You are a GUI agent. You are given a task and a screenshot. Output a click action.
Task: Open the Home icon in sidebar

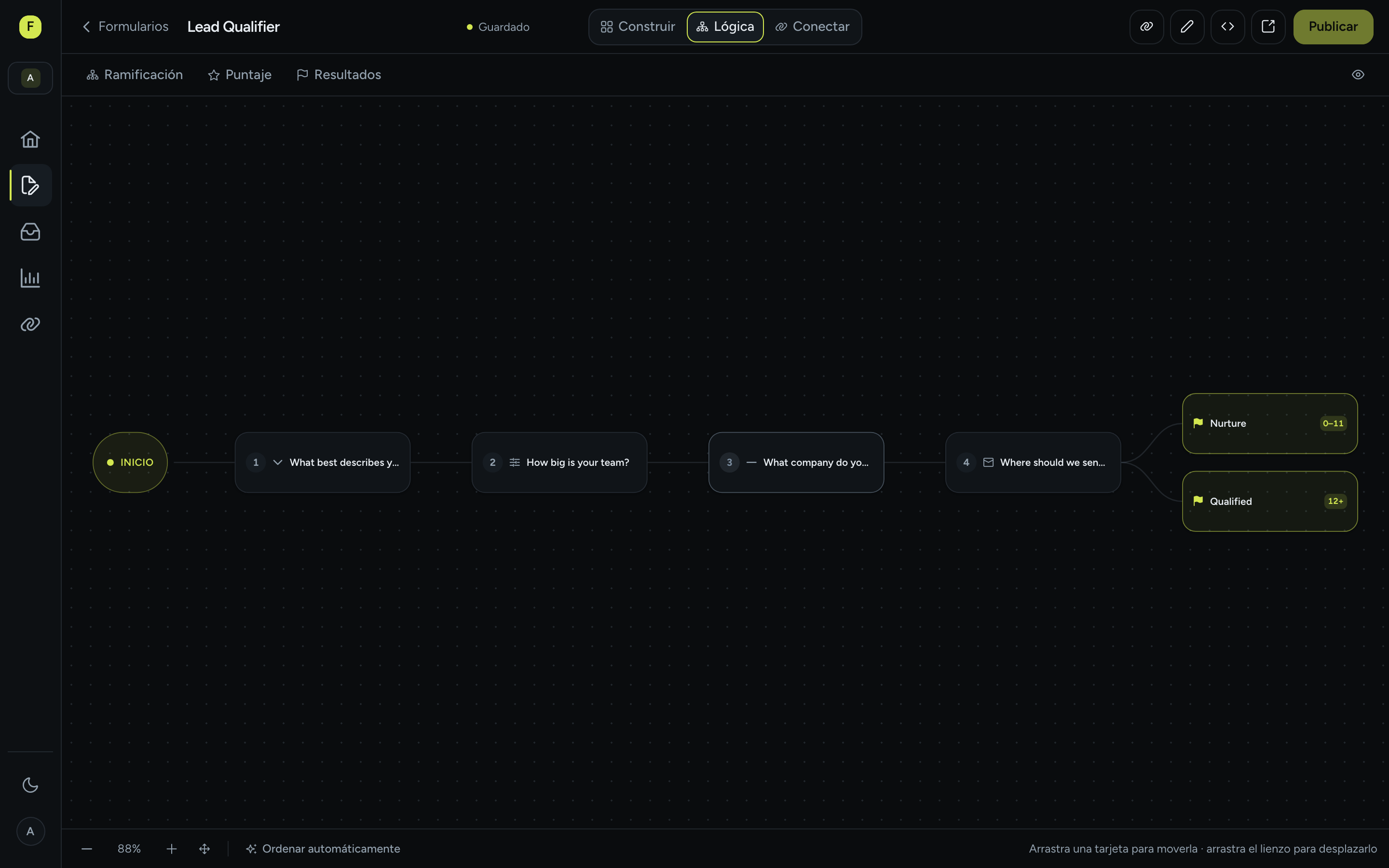tap(30, 139)
